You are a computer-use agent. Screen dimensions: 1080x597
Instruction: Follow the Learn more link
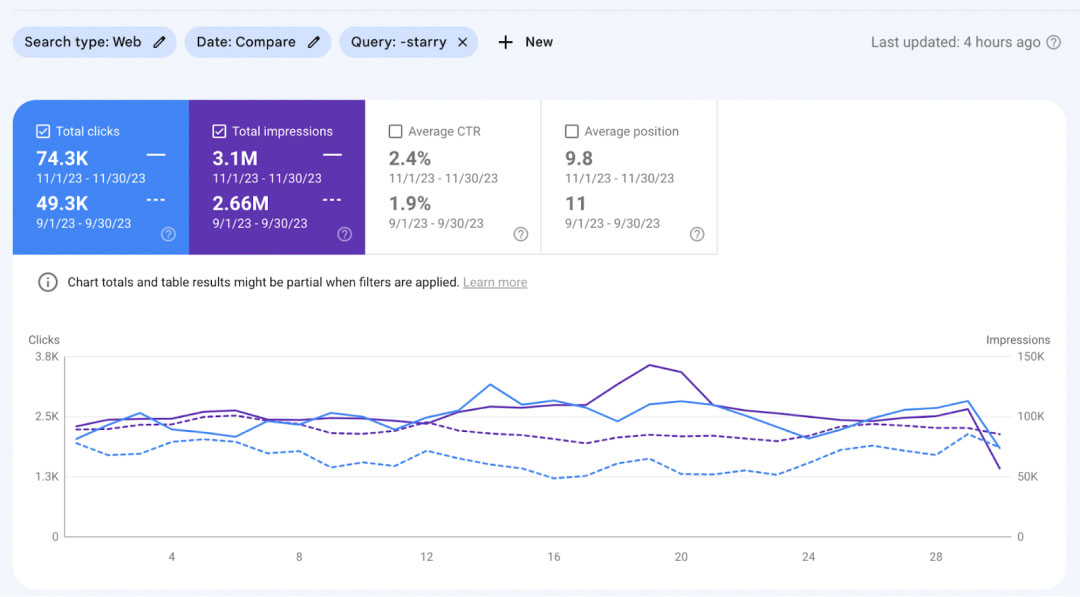495,283
